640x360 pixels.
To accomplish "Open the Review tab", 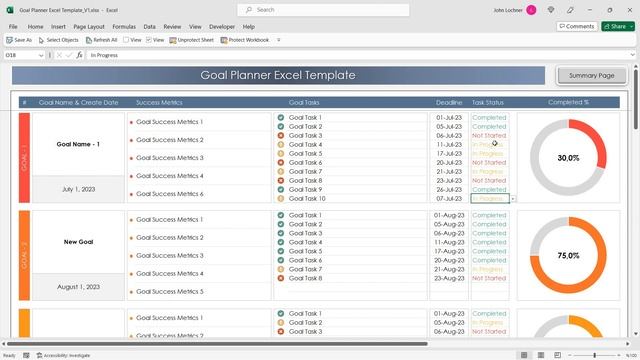I will (172, 27).
